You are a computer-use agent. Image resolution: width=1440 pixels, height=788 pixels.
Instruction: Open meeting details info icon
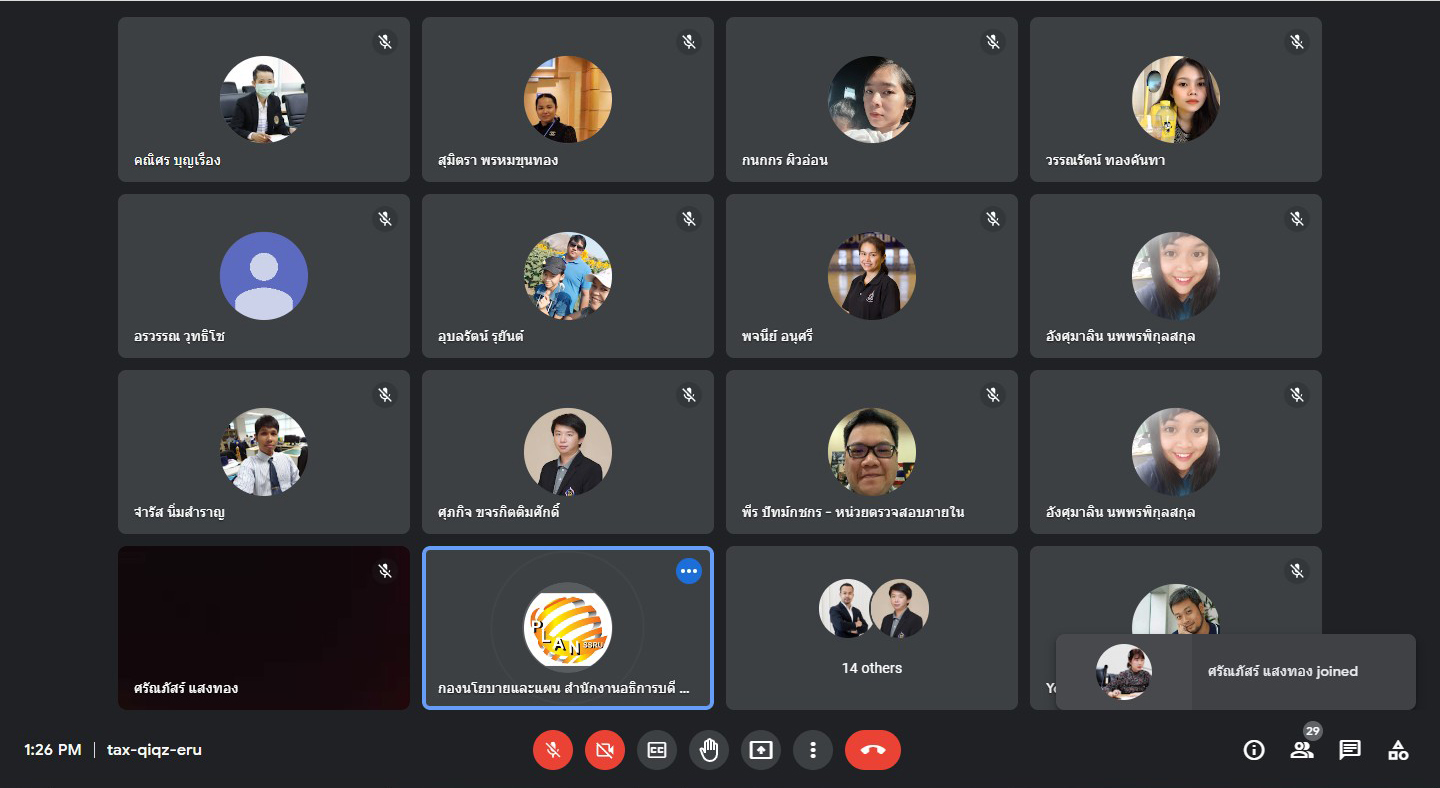(x=1254, y=750)
